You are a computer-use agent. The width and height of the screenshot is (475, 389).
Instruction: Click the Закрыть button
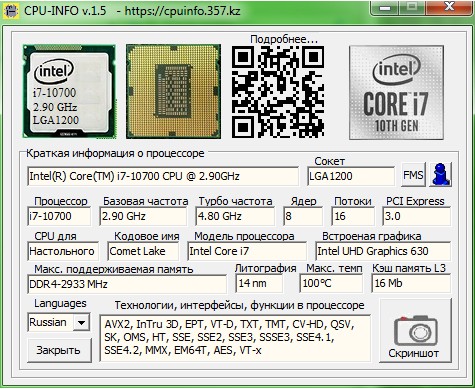pos(59,350)
